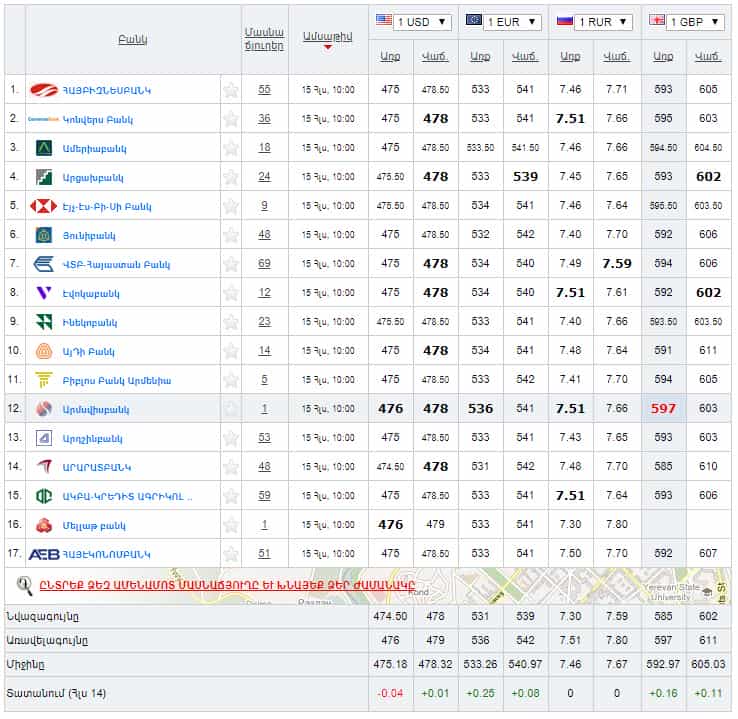
Task: Toggle the favorite star for Ameriabank row
Action: pos(231,148)
